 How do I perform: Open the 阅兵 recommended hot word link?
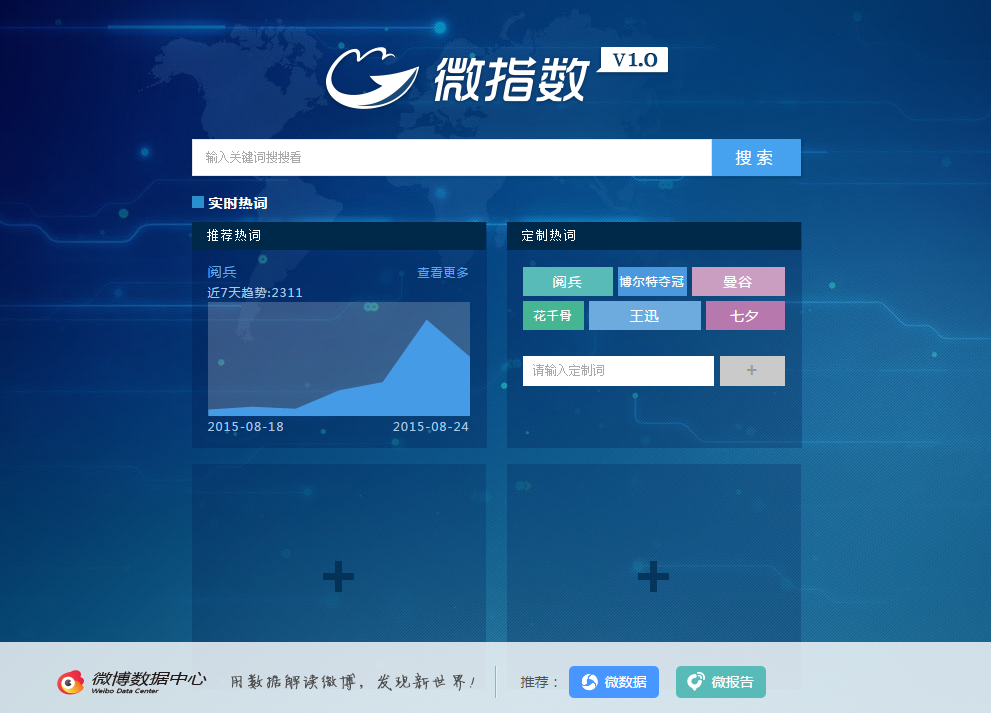point(222,272)
